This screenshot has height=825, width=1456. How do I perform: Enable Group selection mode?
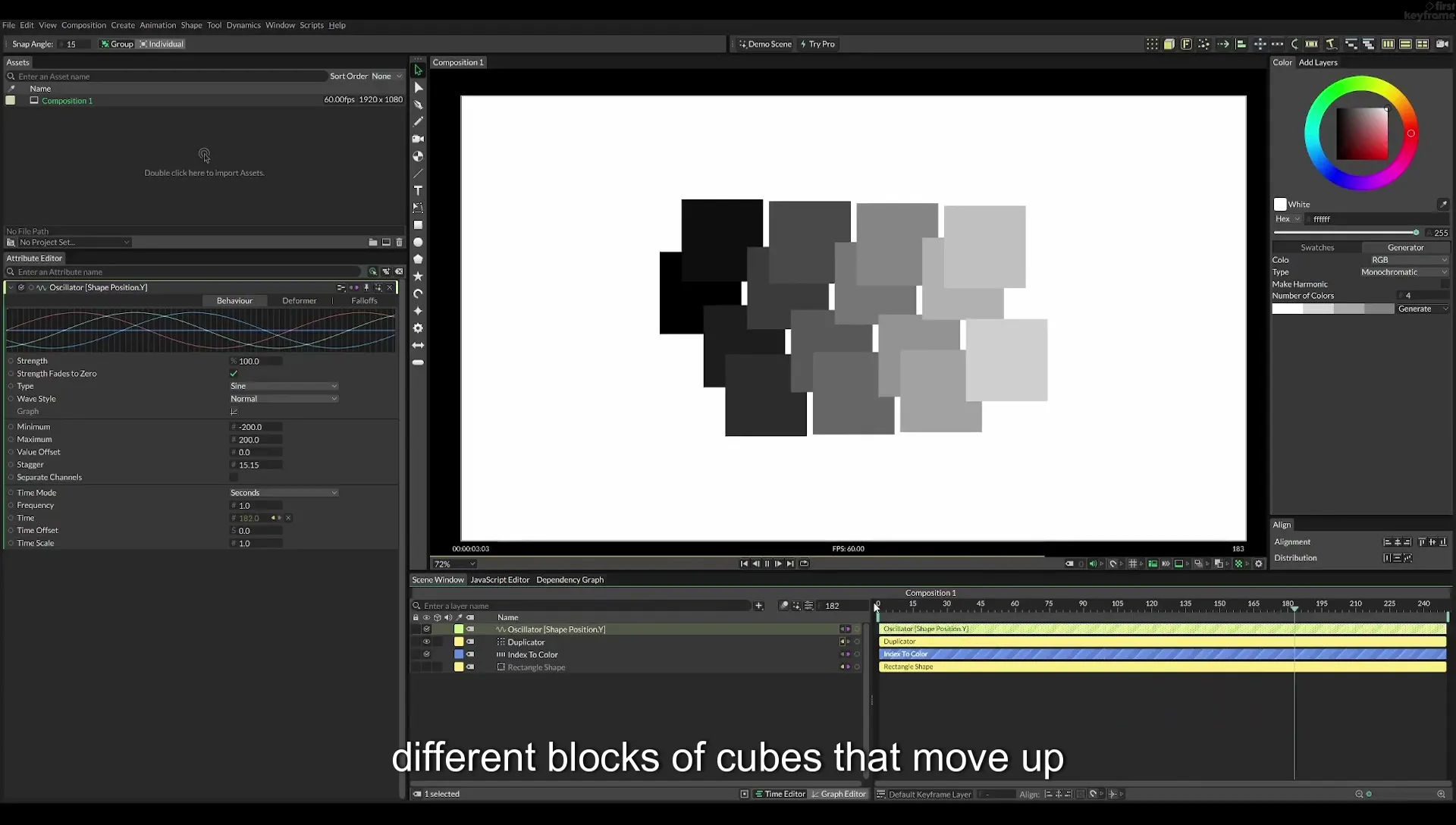[117, 44]
